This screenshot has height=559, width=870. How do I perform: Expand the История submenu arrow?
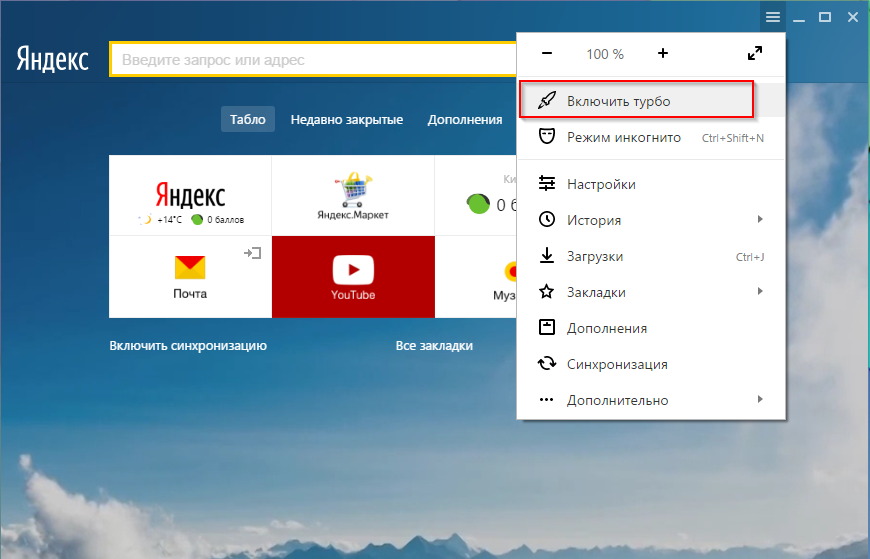(760, 220)
